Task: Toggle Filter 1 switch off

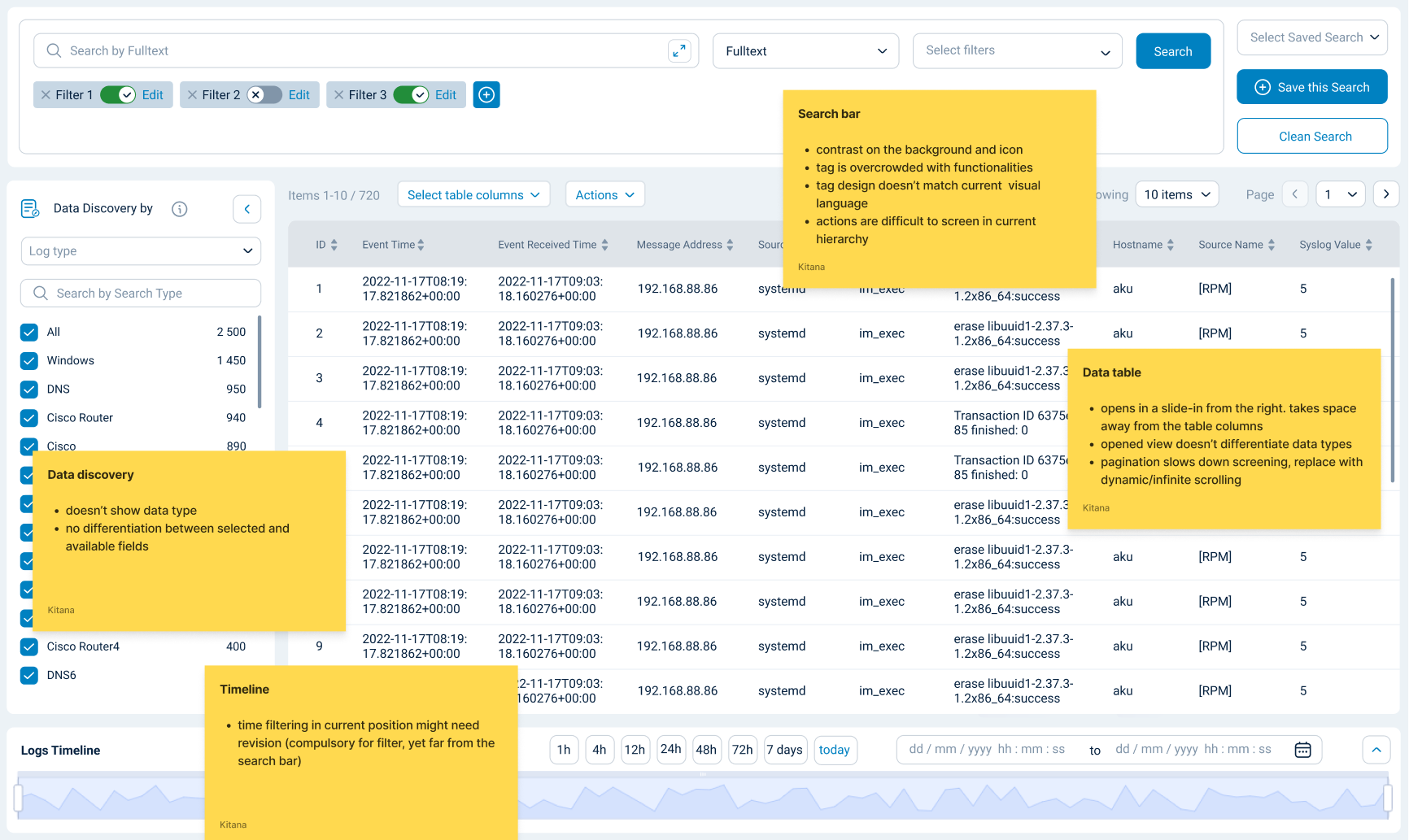Action: point(118,95)
